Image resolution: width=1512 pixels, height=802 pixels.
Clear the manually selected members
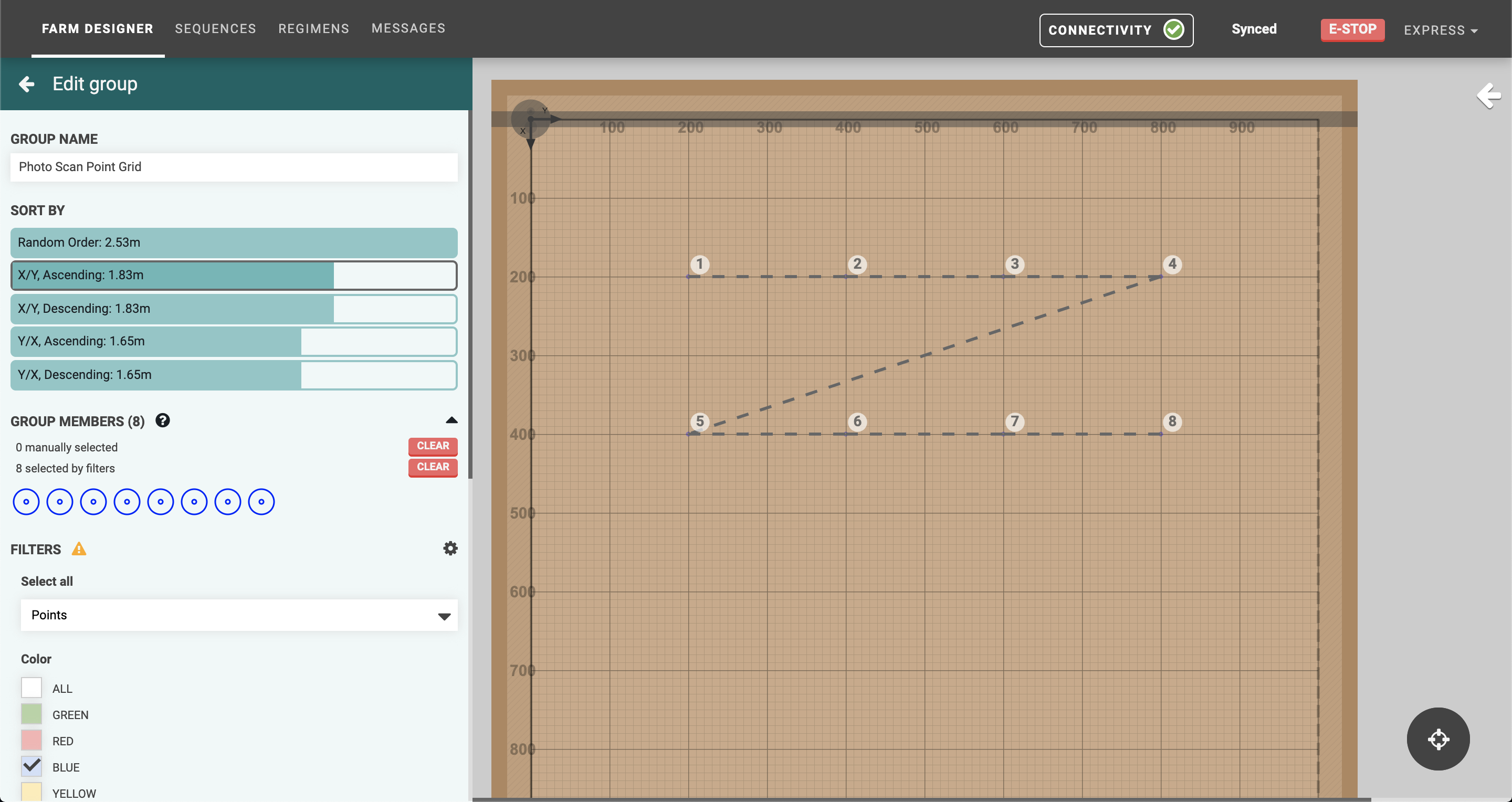point(433,446)
